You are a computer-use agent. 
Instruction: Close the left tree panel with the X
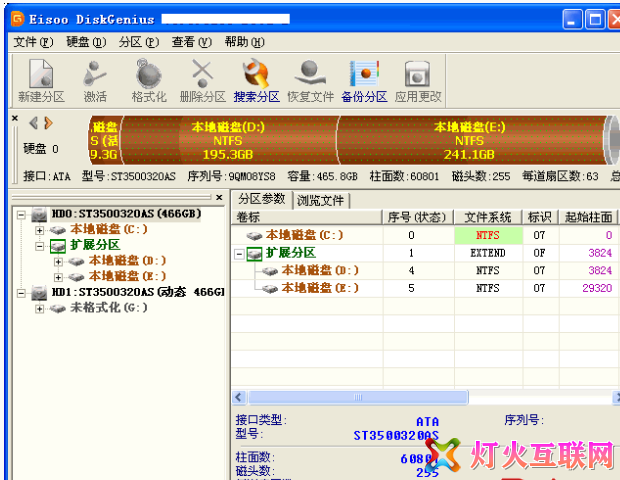coord(219,197)
